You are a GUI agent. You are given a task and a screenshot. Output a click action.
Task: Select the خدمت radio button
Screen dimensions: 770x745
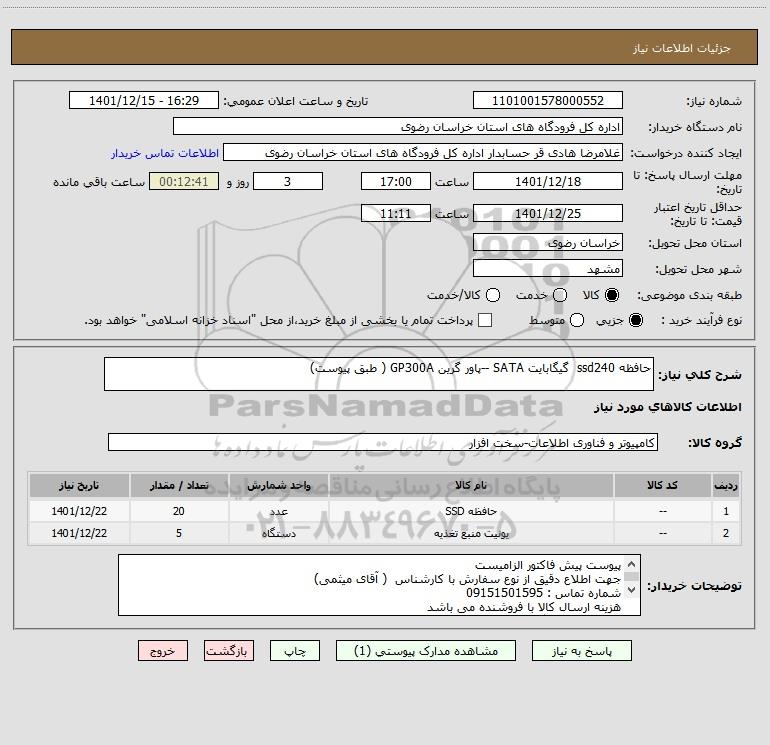point(560,295)
